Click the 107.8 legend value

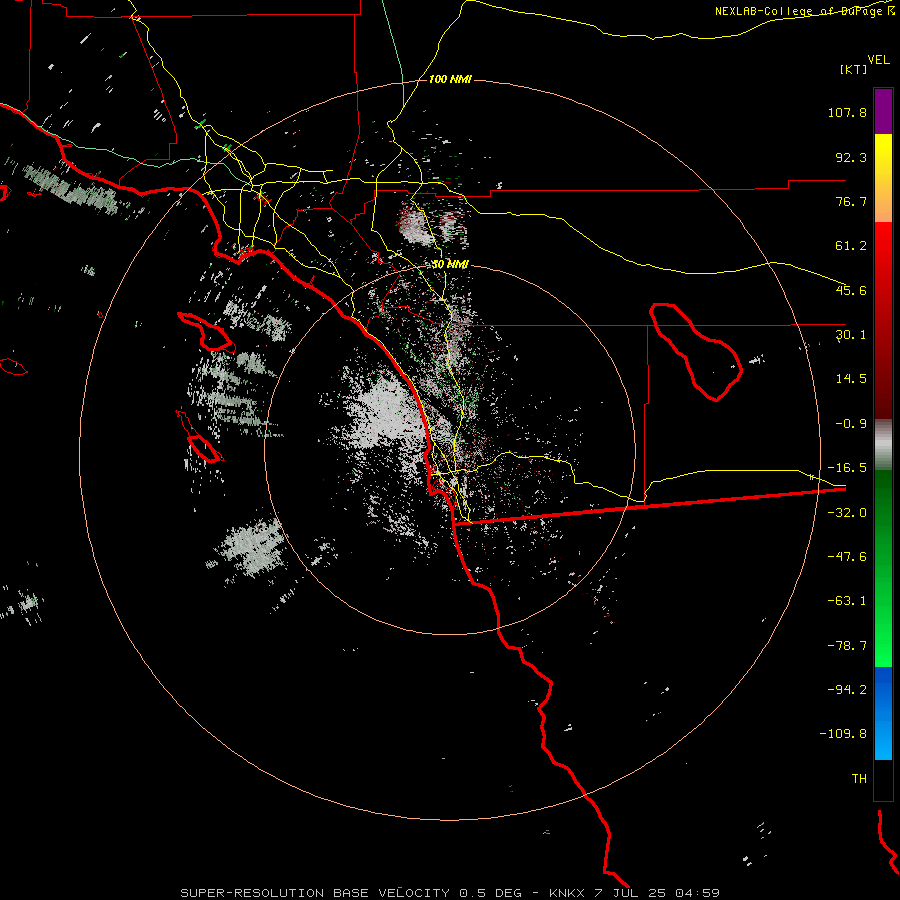[847, 112]
